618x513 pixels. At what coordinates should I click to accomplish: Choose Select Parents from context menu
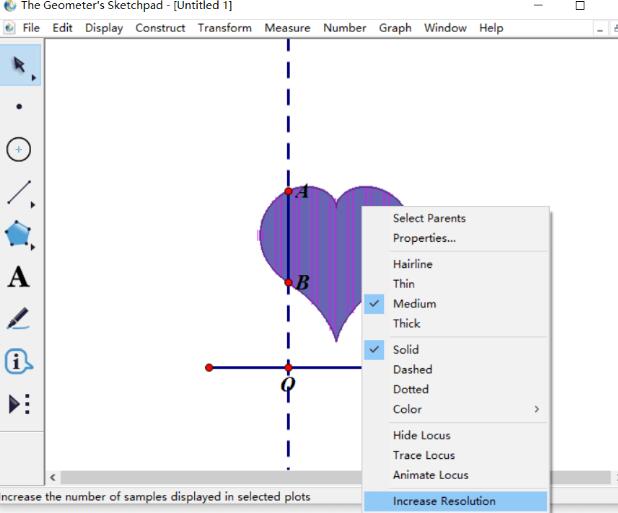(x=456, y=218)
